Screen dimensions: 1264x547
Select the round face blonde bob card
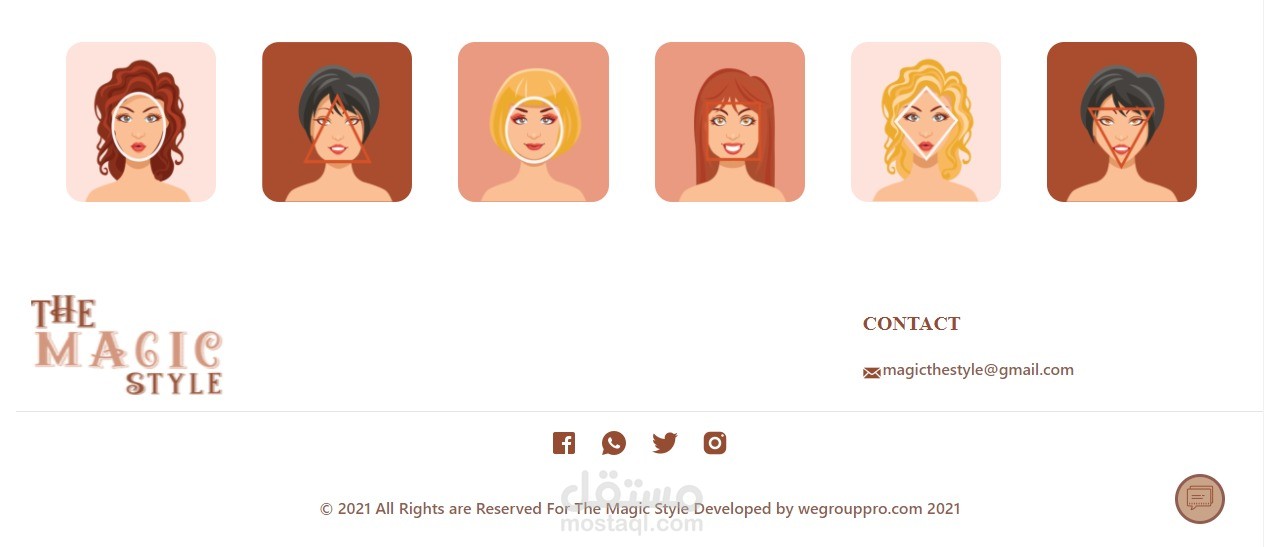(533, 122)
